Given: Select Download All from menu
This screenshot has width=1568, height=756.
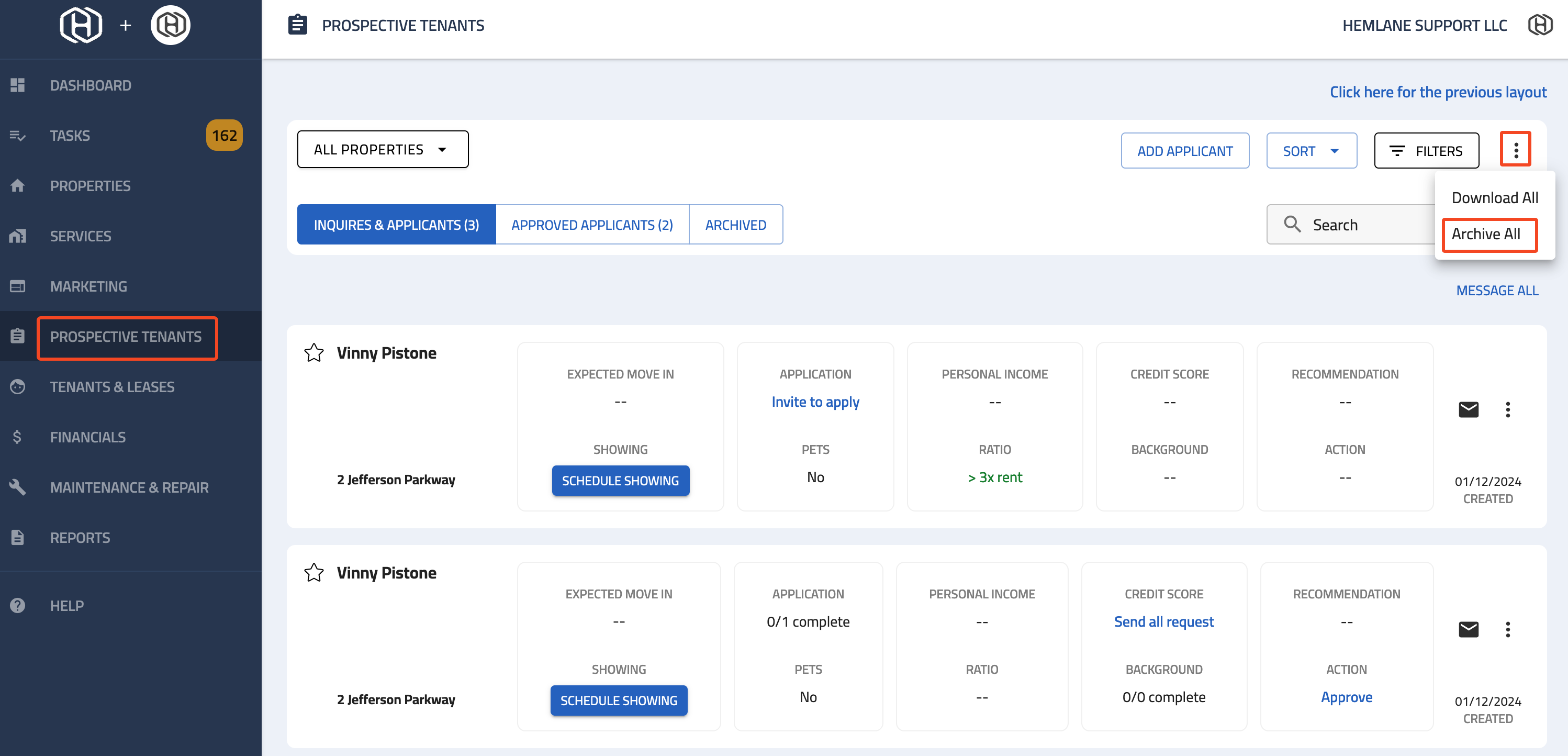Looking at the screenshot, I should coord(1494,198).
